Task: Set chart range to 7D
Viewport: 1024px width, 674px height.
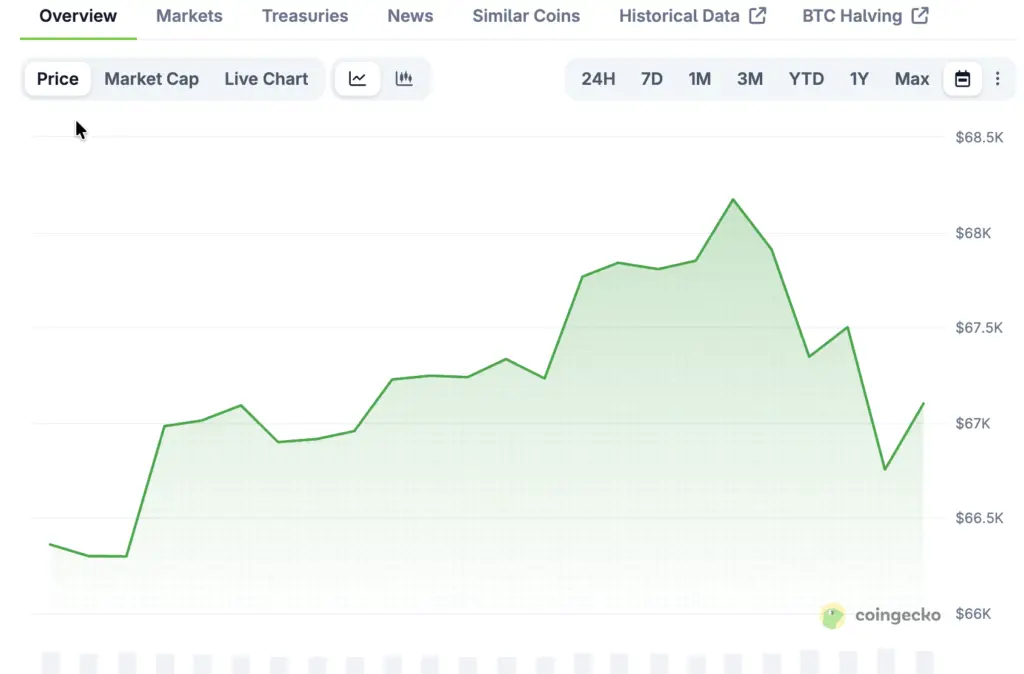Action: tap(652, 79)
